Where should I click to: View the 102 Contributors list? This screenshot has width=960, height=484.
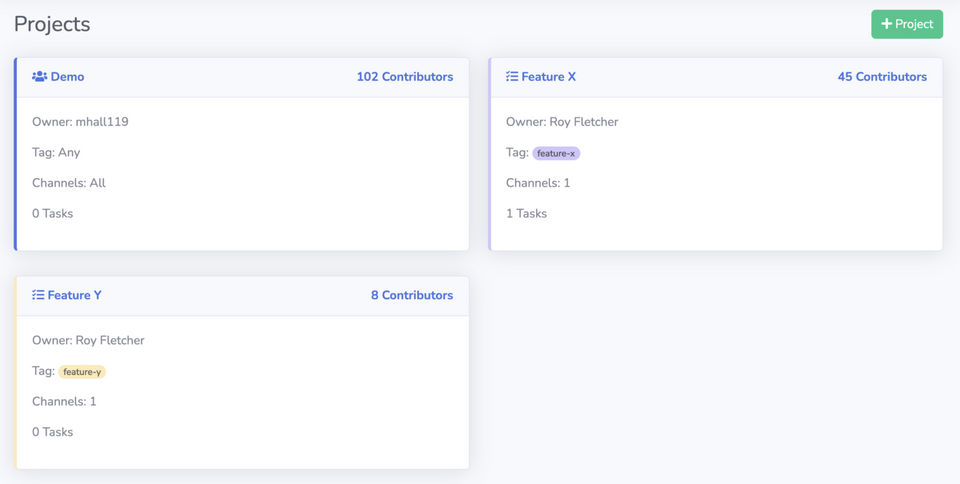tap(404, 77)
